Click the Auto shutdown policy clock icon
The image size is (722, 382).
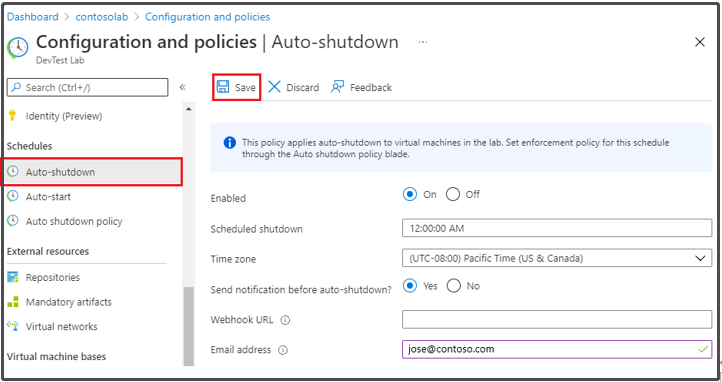[x=13, y=221]
